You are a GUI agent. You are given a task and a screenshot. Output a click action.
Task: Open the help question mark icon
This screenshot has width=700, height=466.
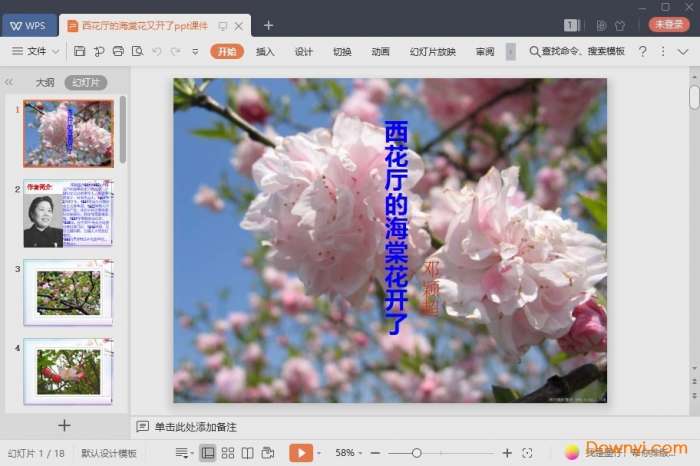click(642, 51)
